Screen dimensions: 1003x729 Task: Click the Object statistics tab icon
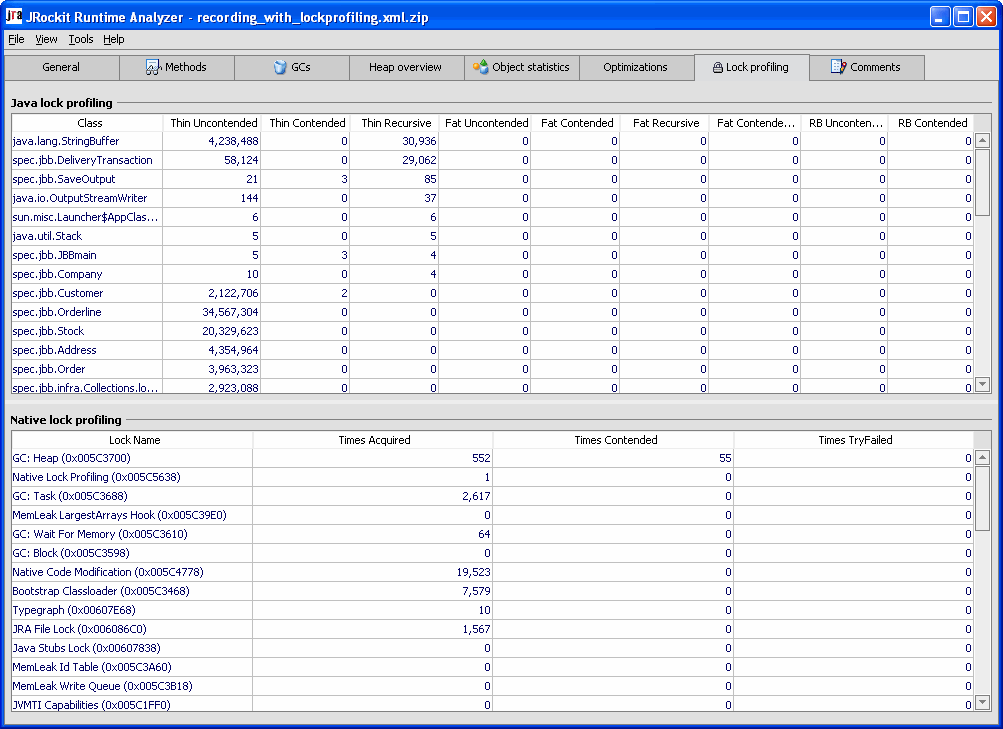pos(480,67)
